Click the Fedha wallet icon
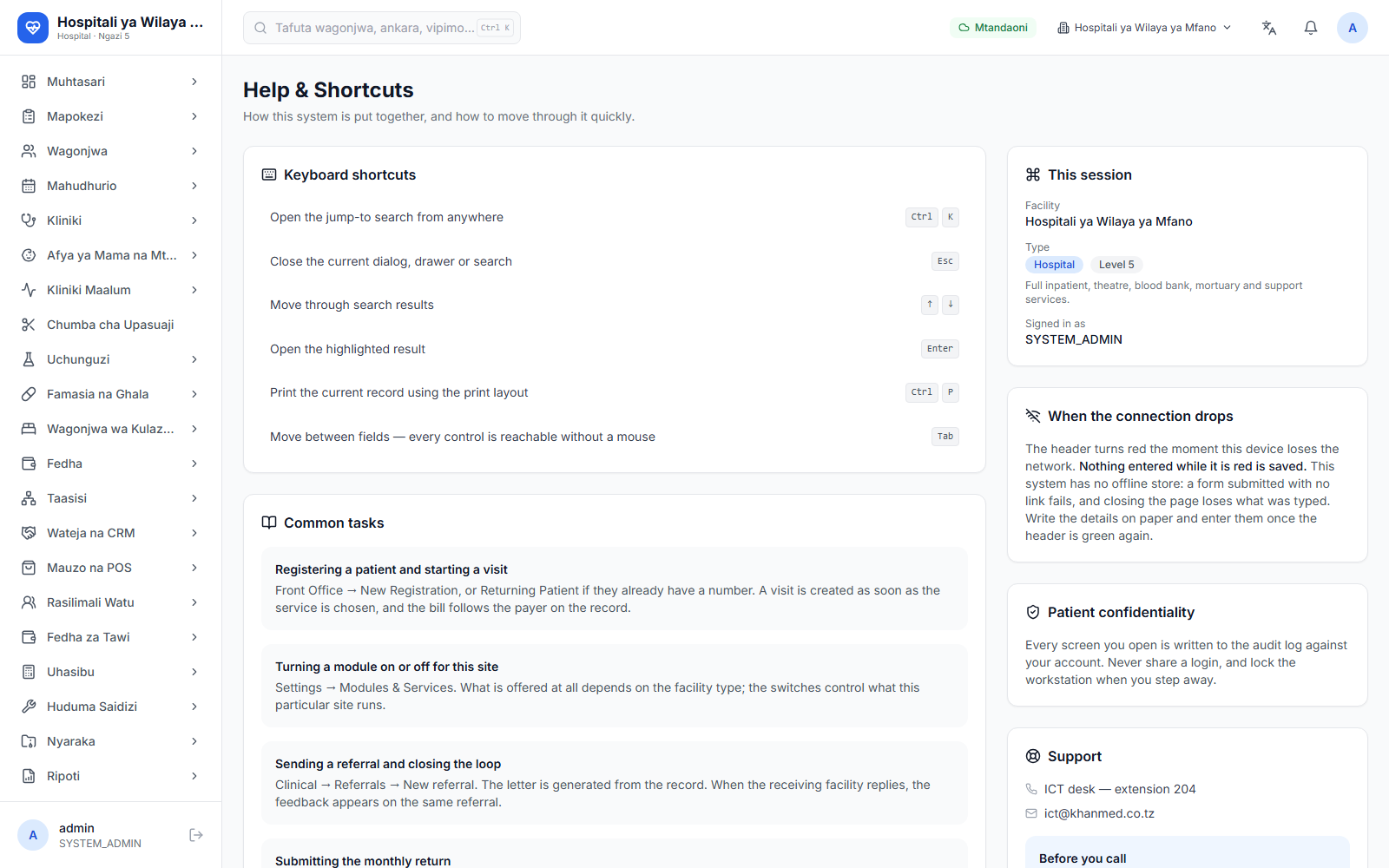This screenshot has width=1389, height=868. (x=29, y=464)
